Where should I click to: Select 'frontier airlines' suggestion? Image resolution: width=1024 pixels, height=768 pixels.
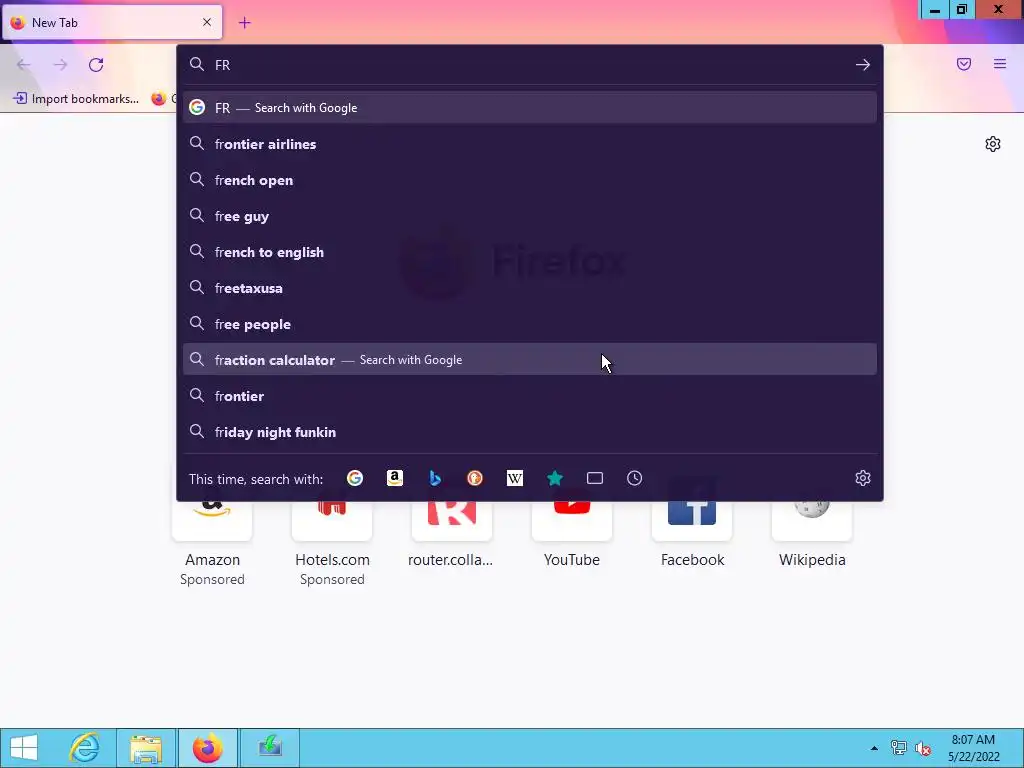click(x=530, y=144)
